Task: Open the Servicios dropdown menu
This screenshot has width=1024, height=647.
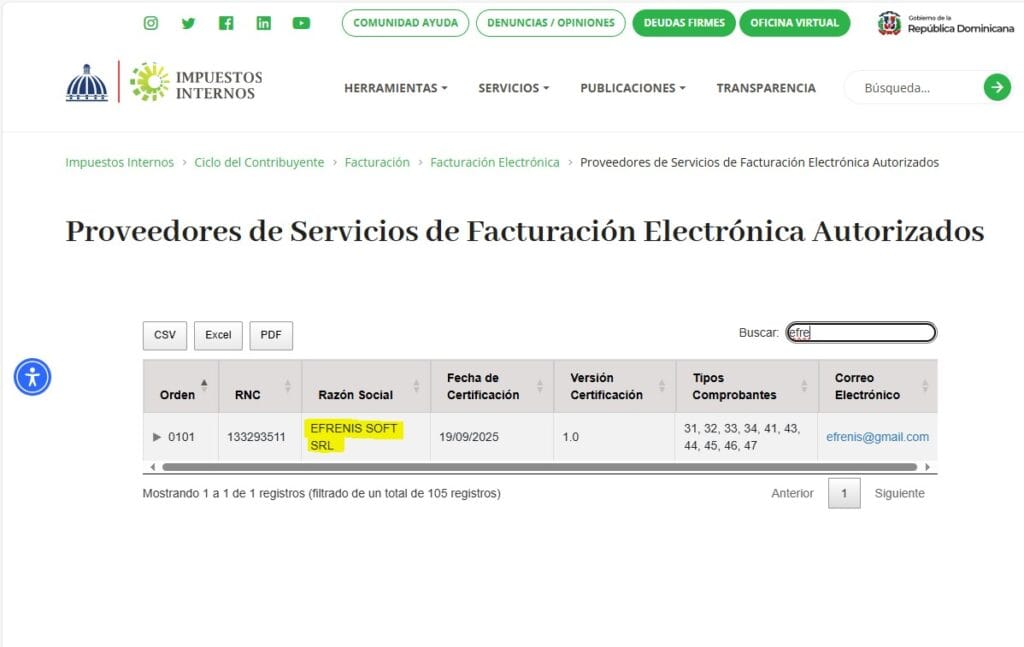Action: coord(513,88)
